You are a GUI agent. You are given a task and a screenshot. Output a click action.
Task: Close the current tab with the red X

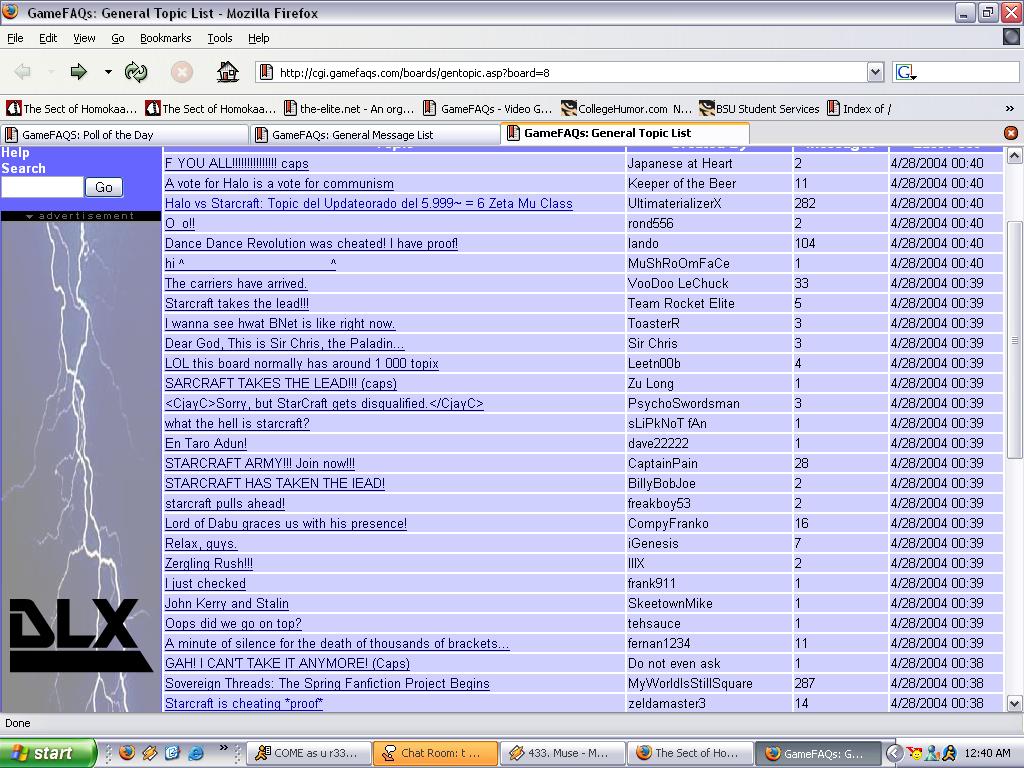[1010, 133]
